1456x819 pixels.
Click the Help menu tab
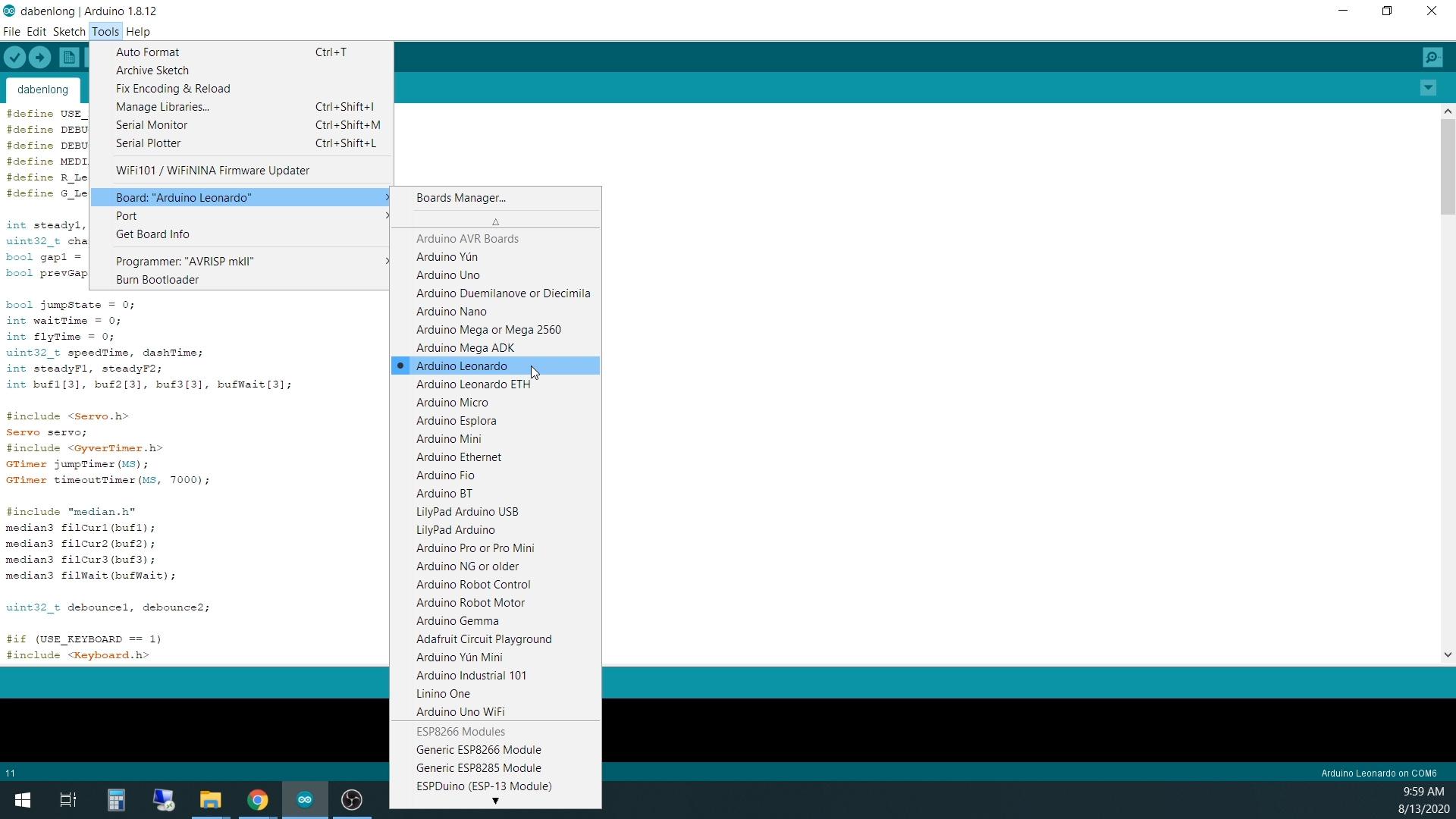click(138, 31)
